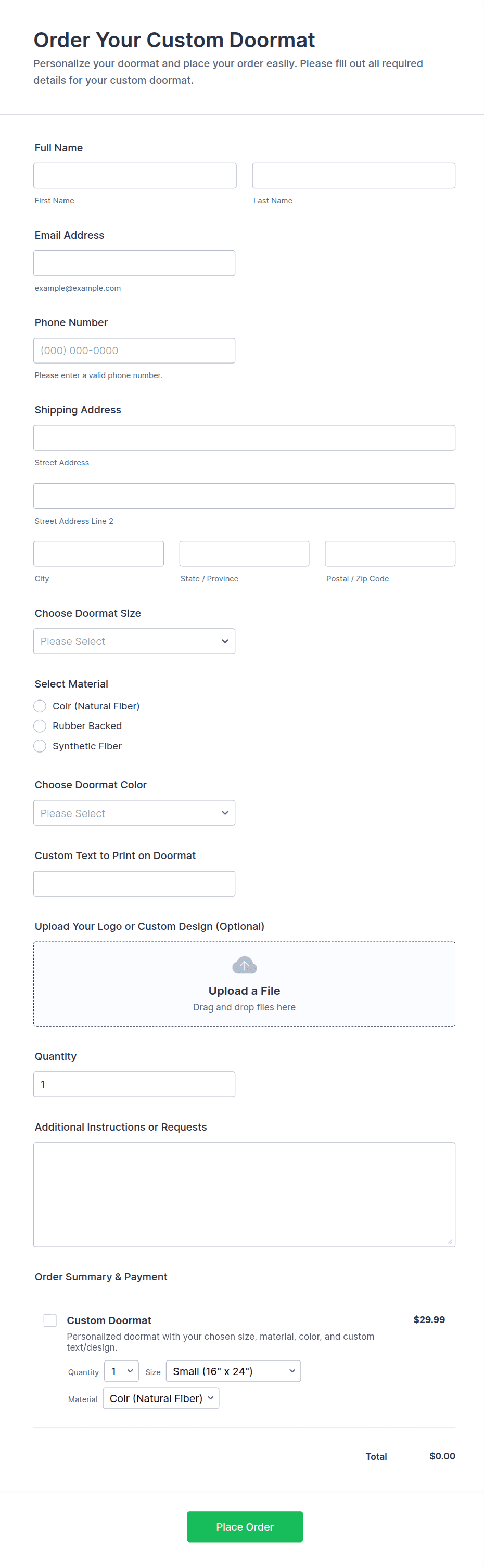Select Synthetic Fiber radio button
484x1568 pixels.
click(40, 746)
